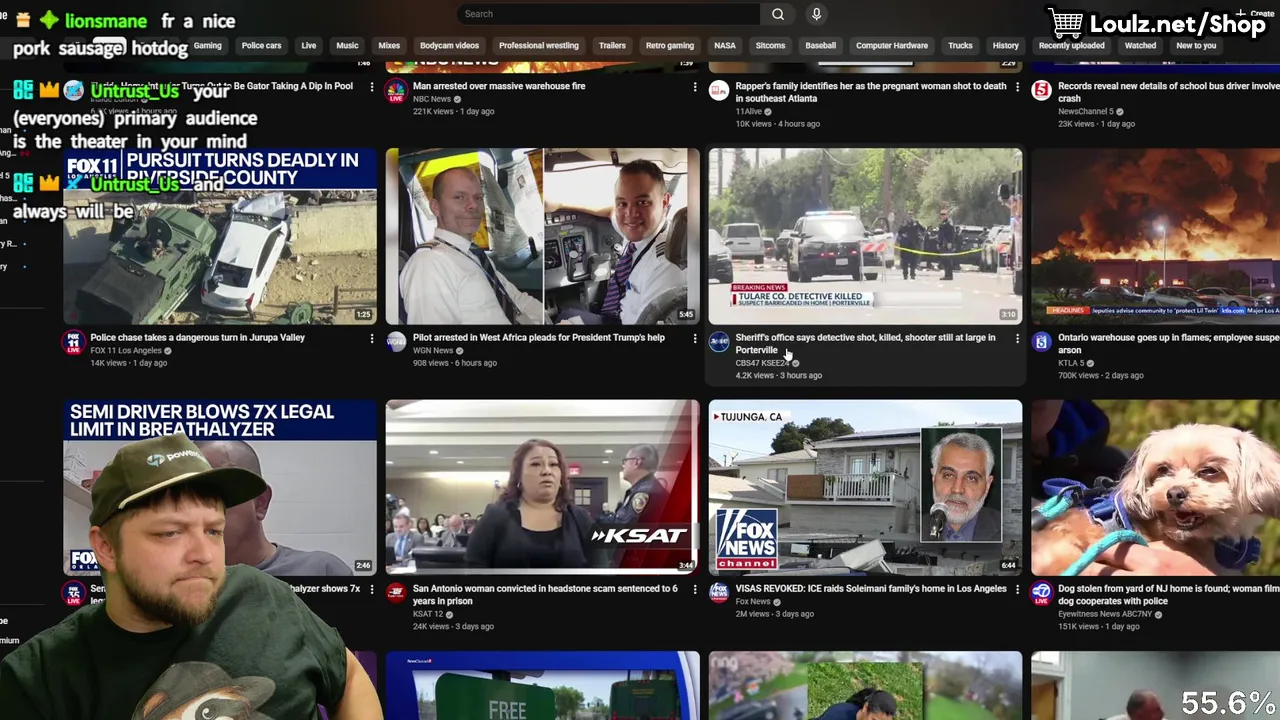
Task: Open options menu for 'Man arrested over massive warehouse fire'
Action: pyautogui.click(x=694, y=87)
